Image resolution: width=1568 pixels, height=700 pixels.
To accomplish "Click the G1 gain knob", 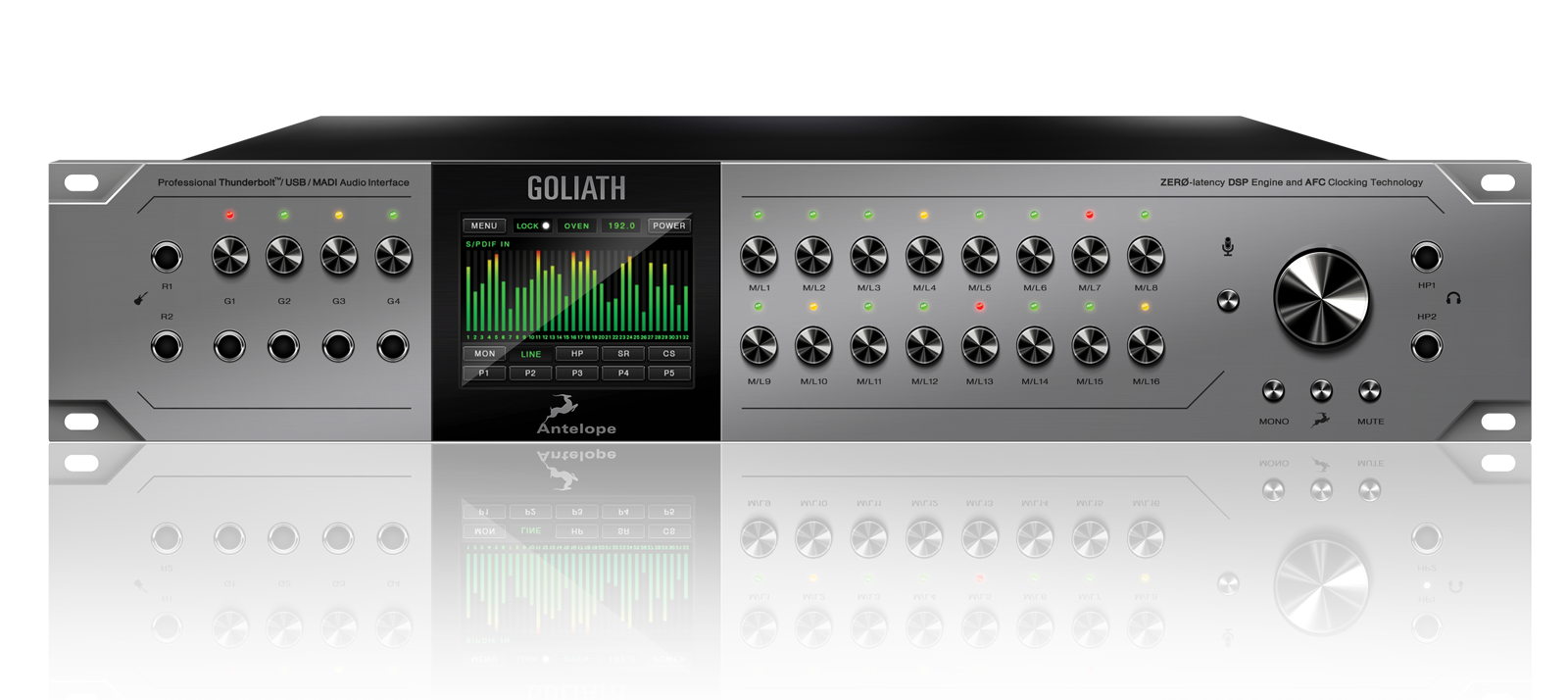I will 230,257.
